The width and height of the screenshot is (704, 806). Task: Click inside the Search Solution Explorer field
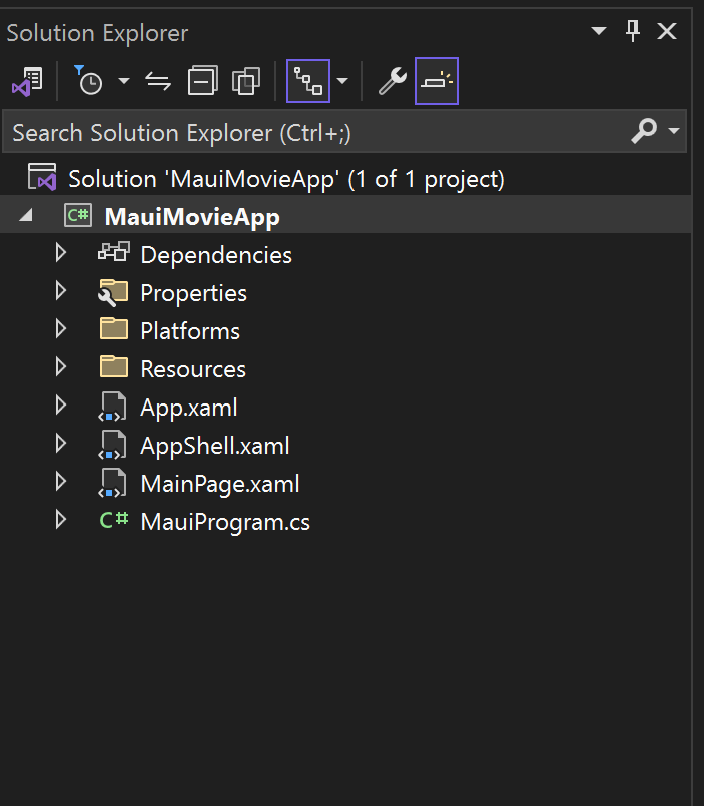300,132
